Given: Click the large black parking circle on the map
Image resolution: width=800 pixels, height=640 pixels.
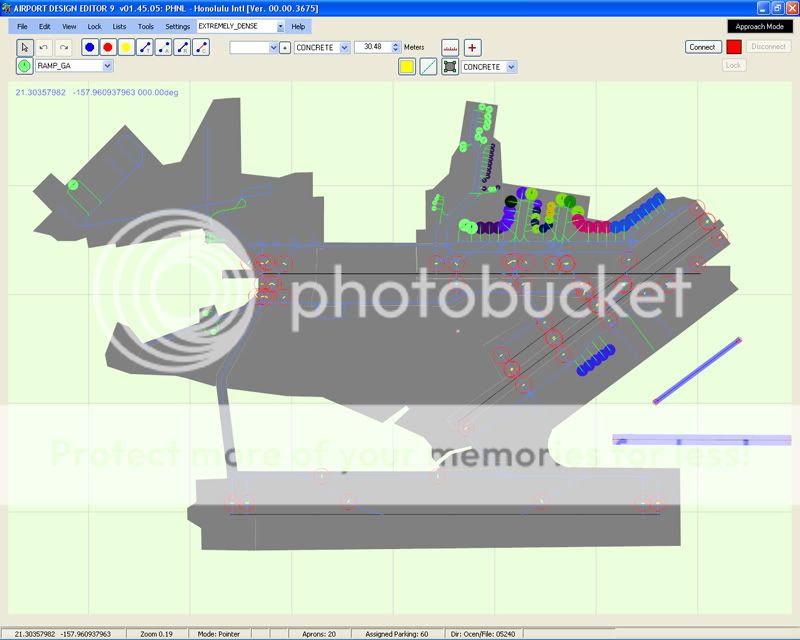Looking at the screenshot, I should pos(511,202).
